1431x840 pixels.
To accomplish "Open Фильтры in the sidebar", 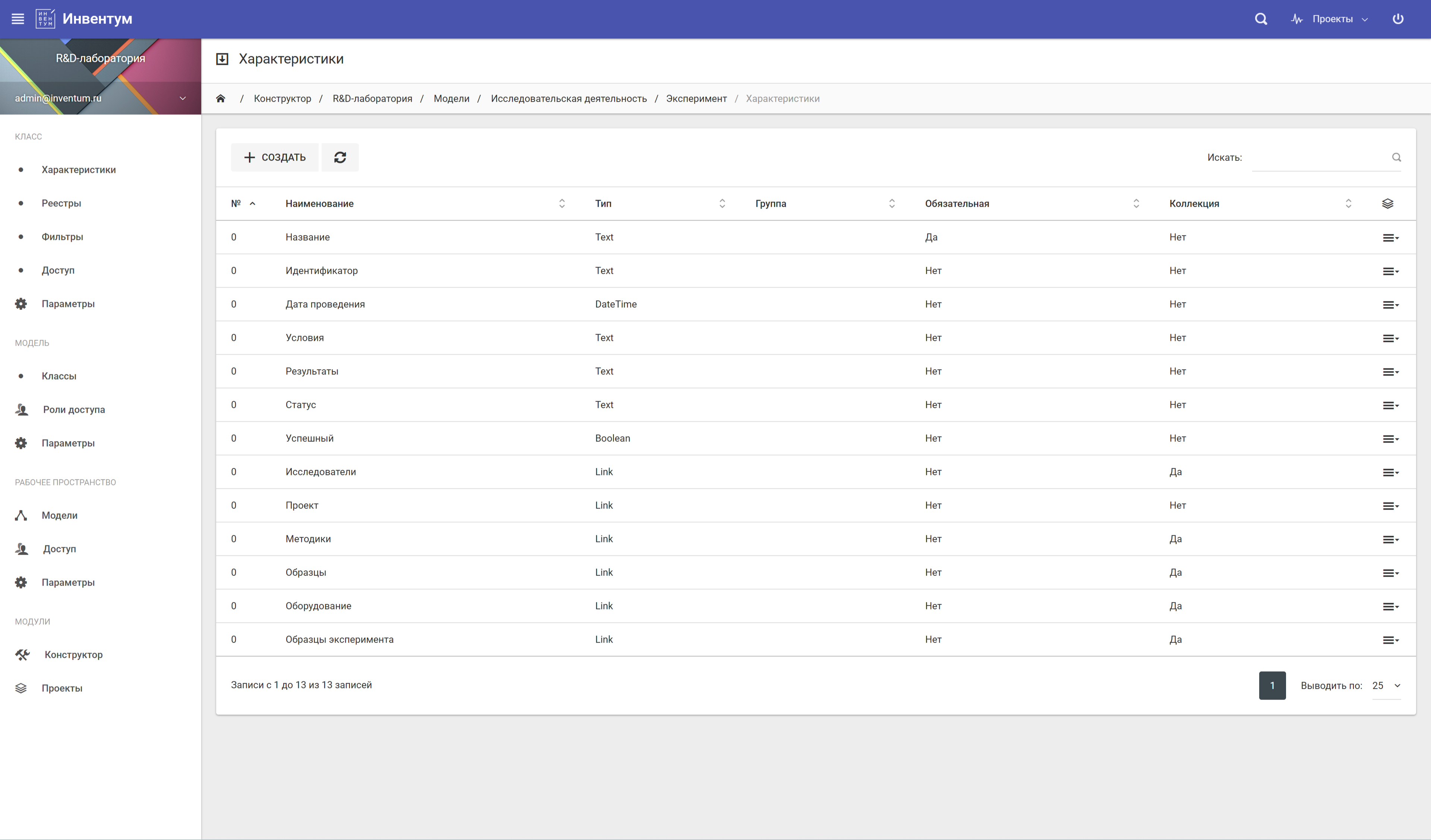I will (x=62, y=237).
